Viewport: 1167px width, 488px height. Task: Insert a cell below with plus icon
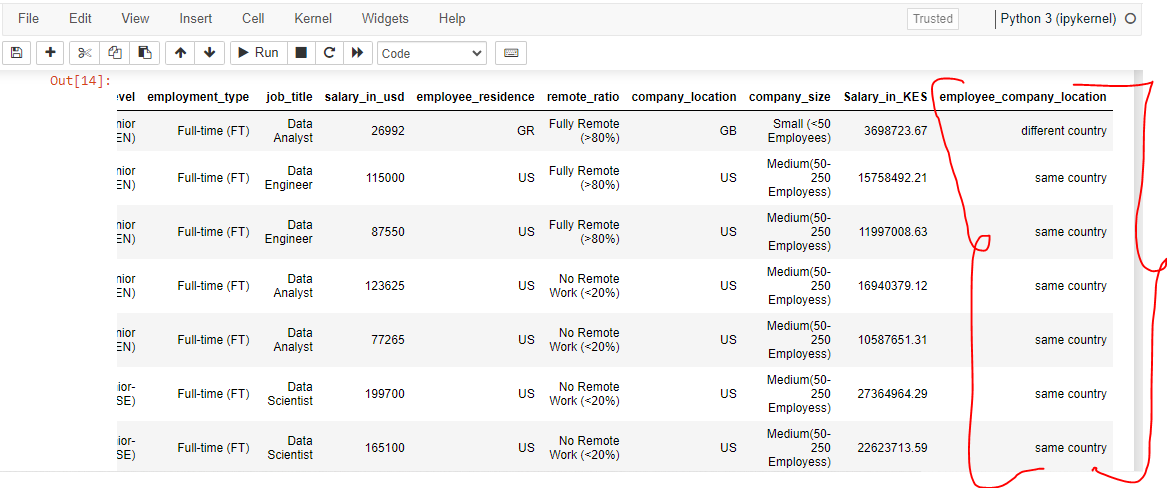[51, 53]
